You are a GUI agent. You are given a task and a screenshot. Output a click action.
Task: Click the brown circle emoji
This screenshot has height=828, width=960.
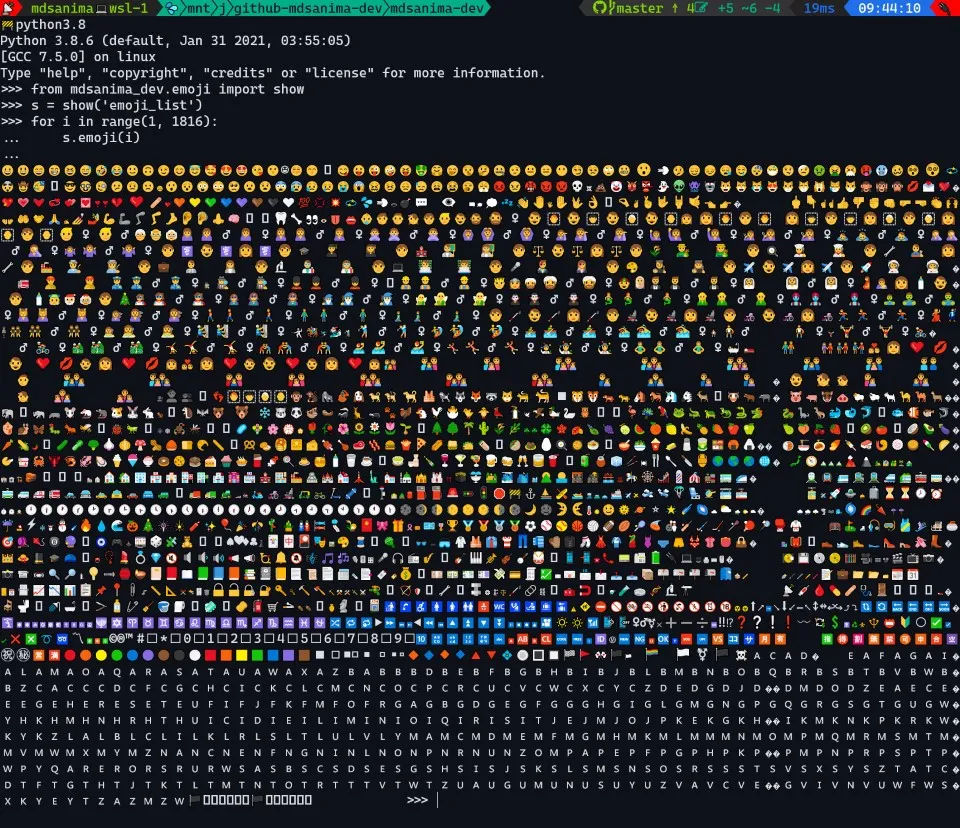(x=163, y=655)
